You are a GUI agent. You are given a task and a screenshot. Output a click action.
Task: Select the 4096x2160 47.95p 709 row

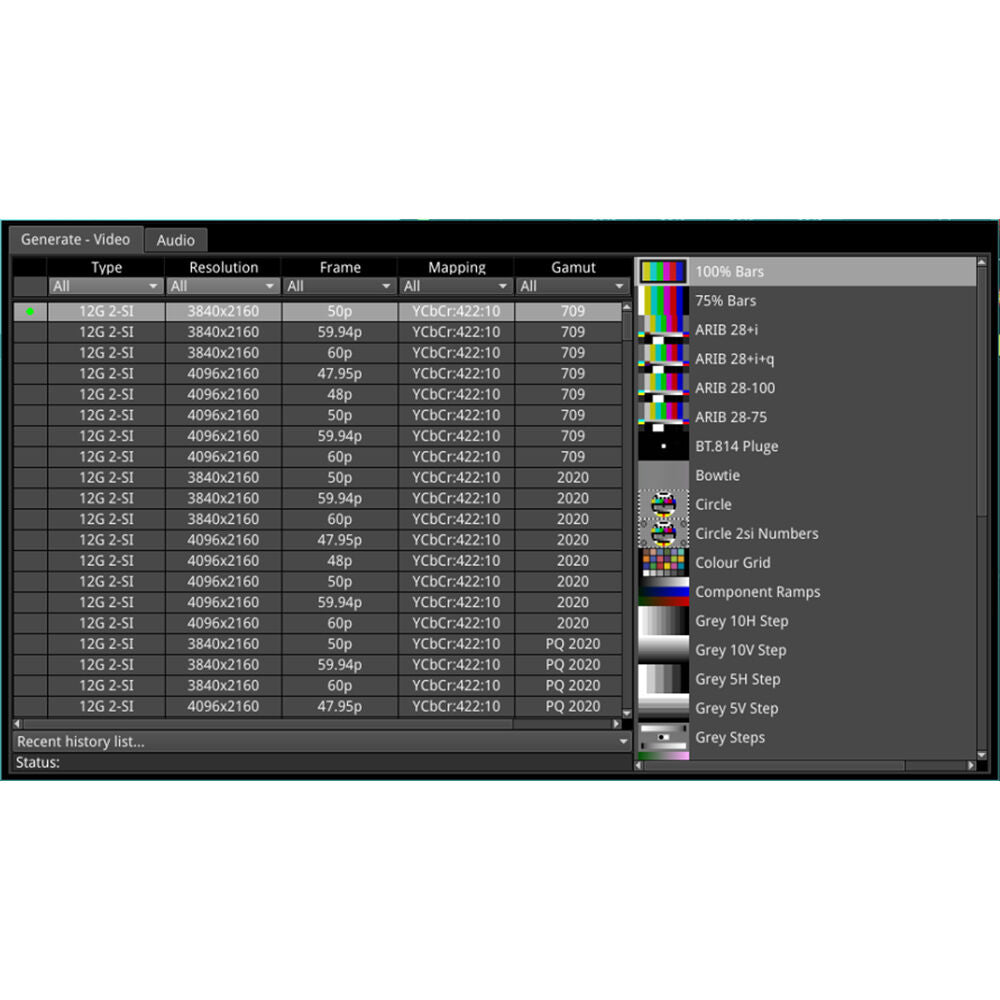tap(318, 374)
